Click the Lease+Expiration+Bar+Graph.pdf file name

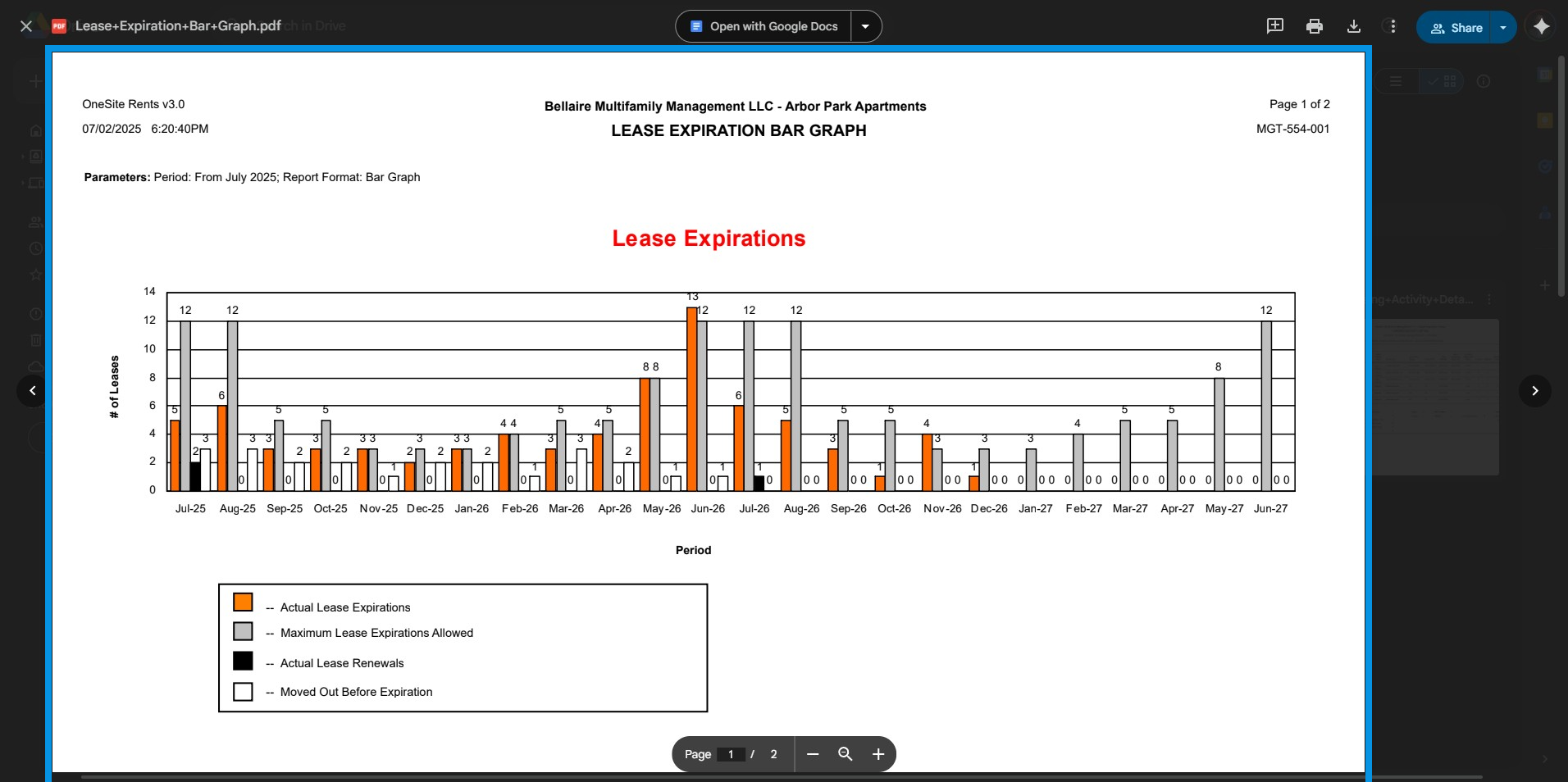point(178,25)
